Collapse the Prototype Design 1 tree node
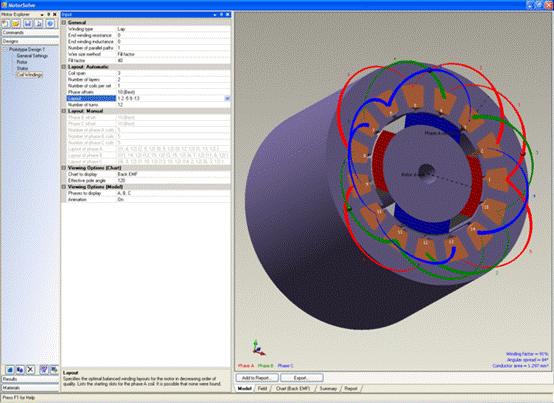This screenshot has height=403, width=554. pos(5,49)
